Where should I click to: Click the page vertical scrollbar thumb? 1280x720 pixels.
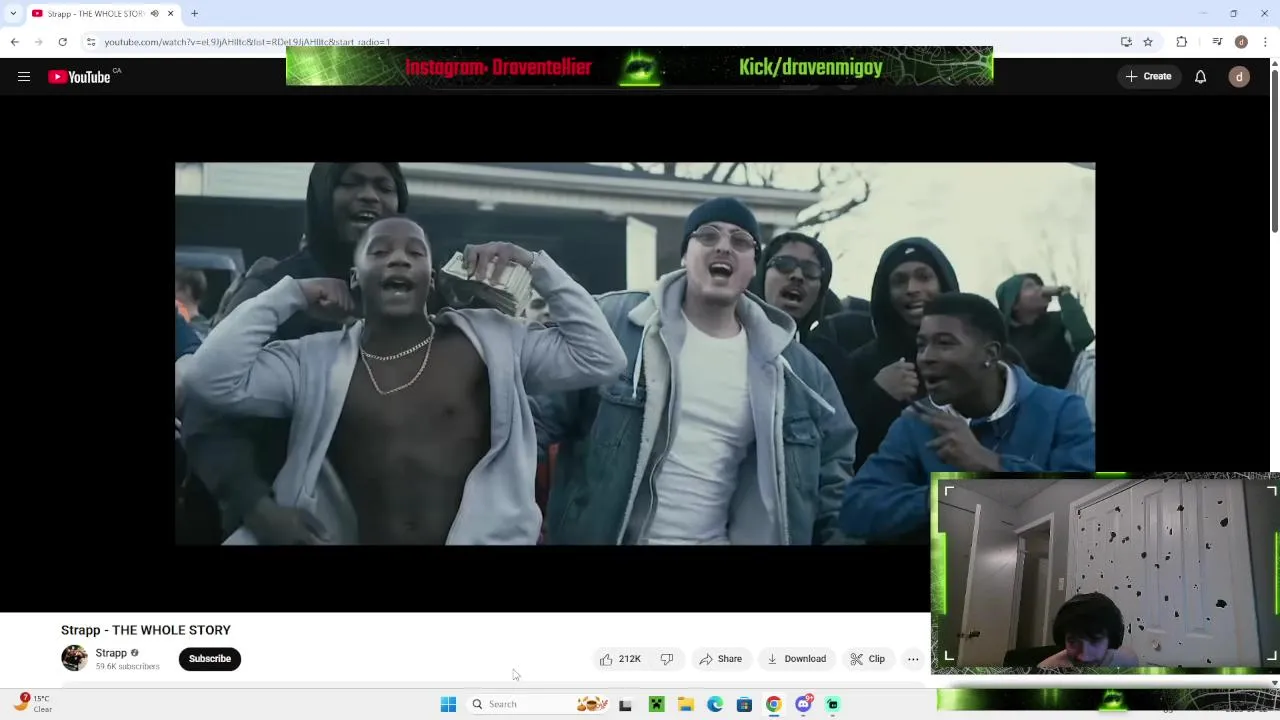(1274, 152)
